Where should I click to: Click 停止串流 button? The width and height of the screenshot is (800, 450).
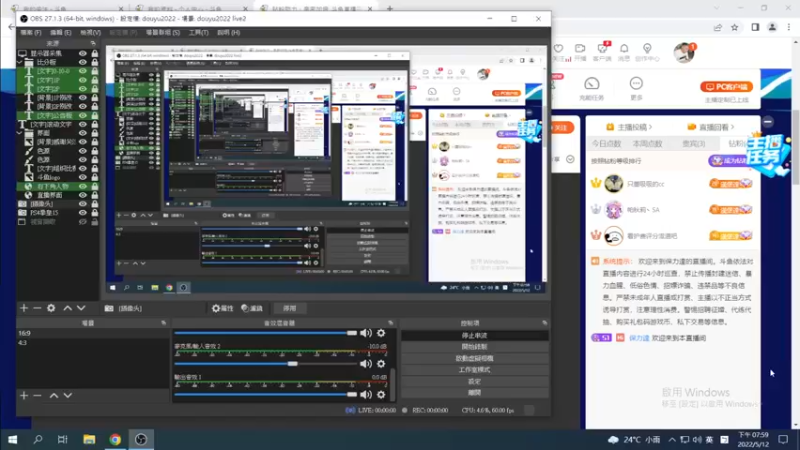[474, 335]
